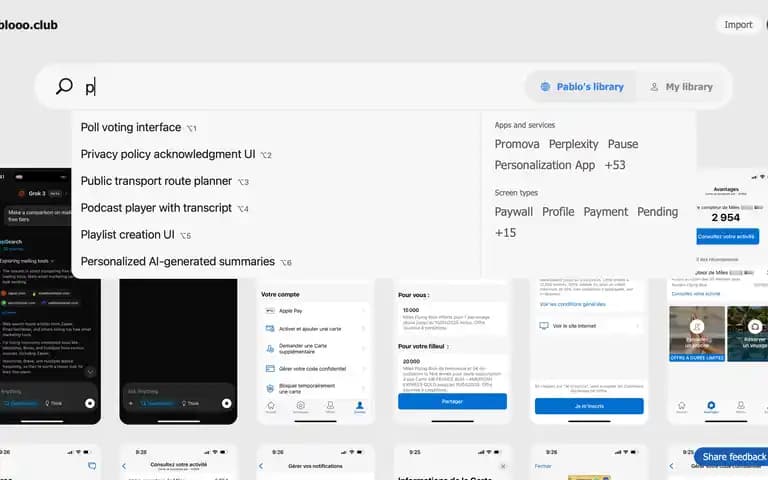Image resolution: width=768 pixels, height=480 pixels.
Task: Click the 'Pour vous' 15 000 offer card
Action: pyautogui.click(x=452, y=319)
